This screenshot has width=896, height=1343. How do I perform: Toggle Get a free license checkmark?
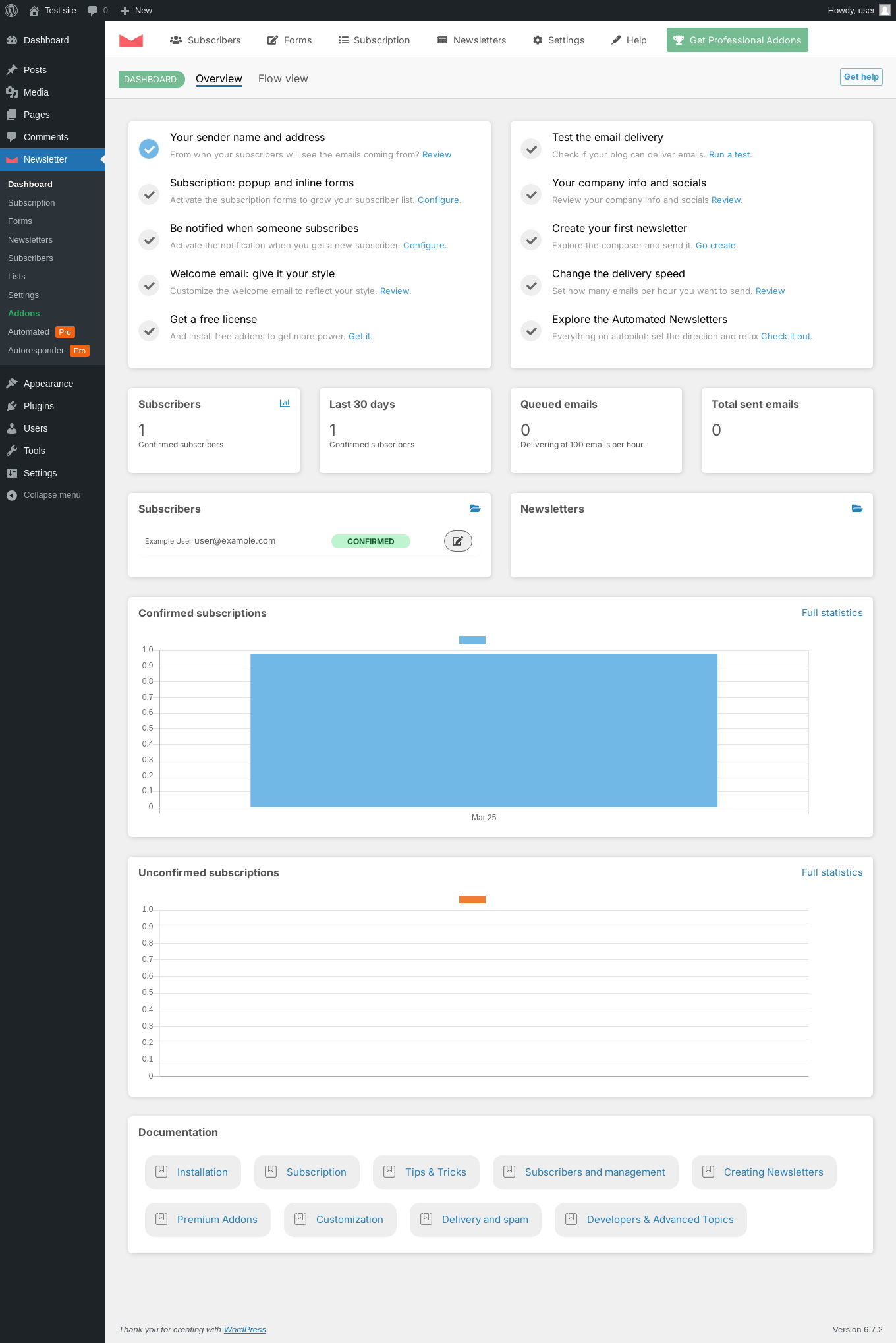tap(149, 331)
